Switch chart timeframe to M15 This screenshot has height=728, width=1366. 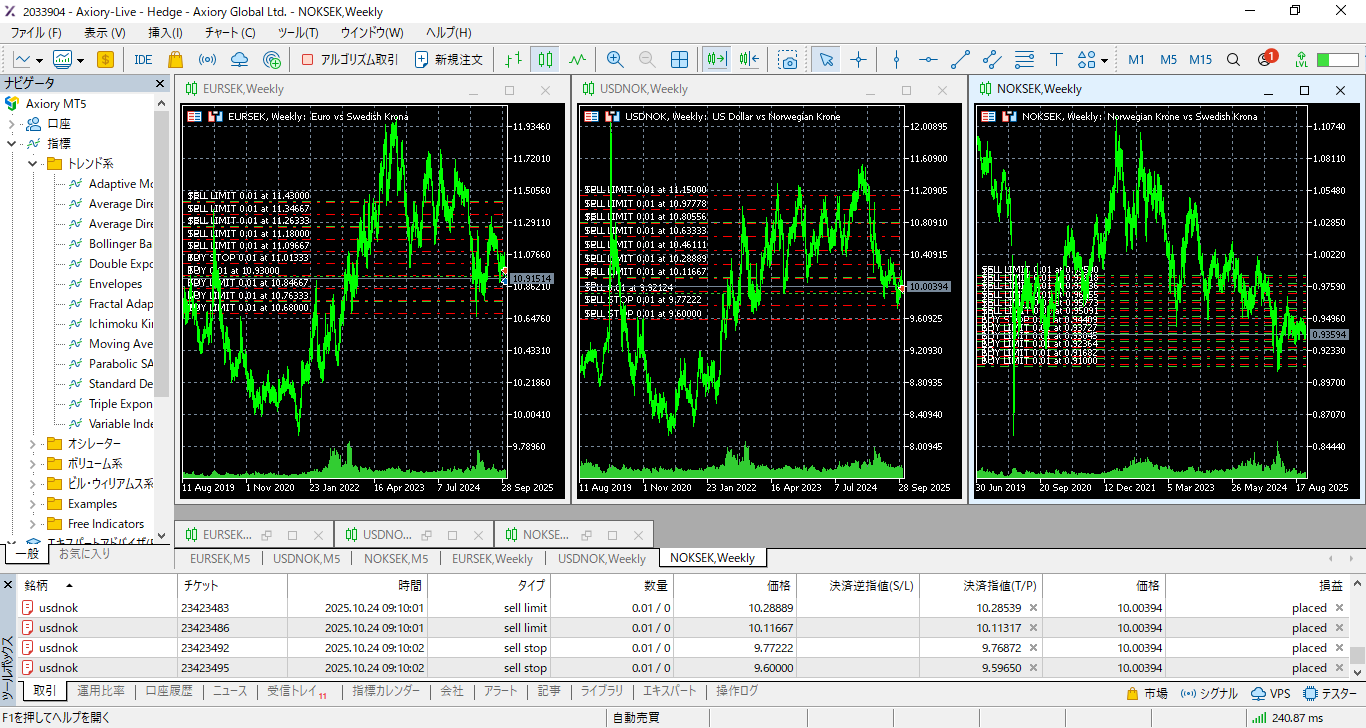(1200, 60)
